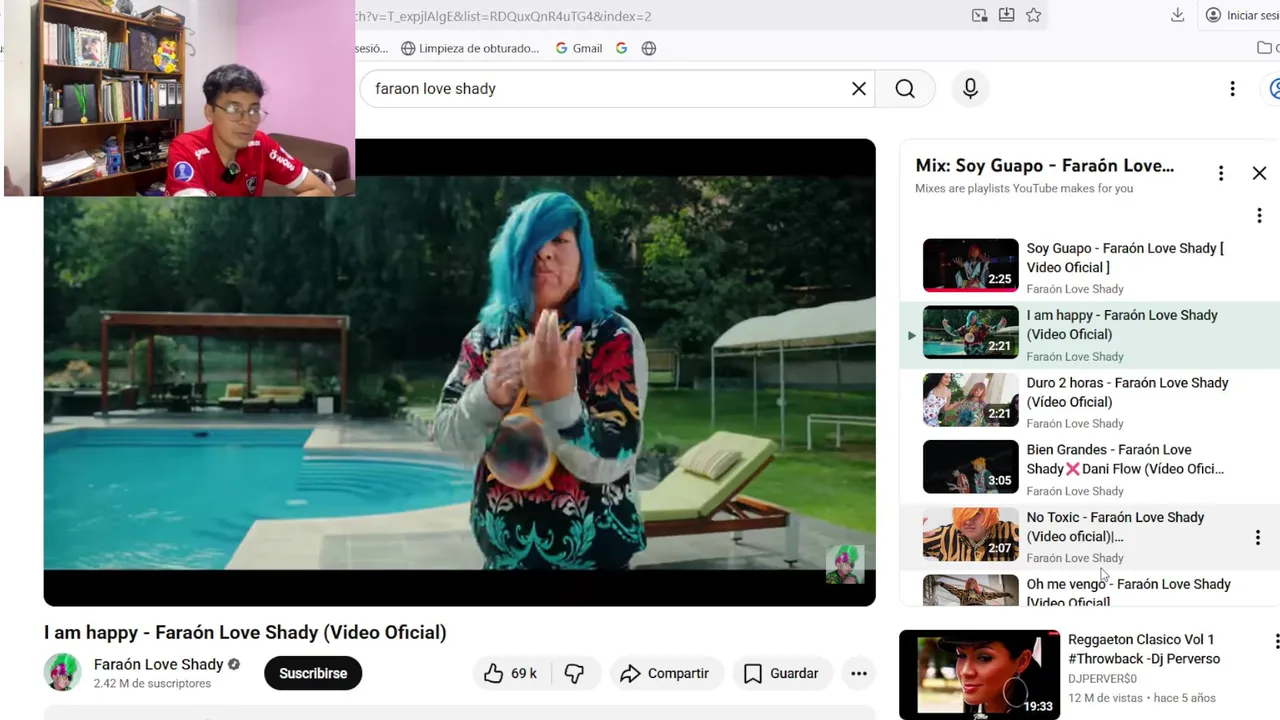Click the Suscribirse button

313,673
